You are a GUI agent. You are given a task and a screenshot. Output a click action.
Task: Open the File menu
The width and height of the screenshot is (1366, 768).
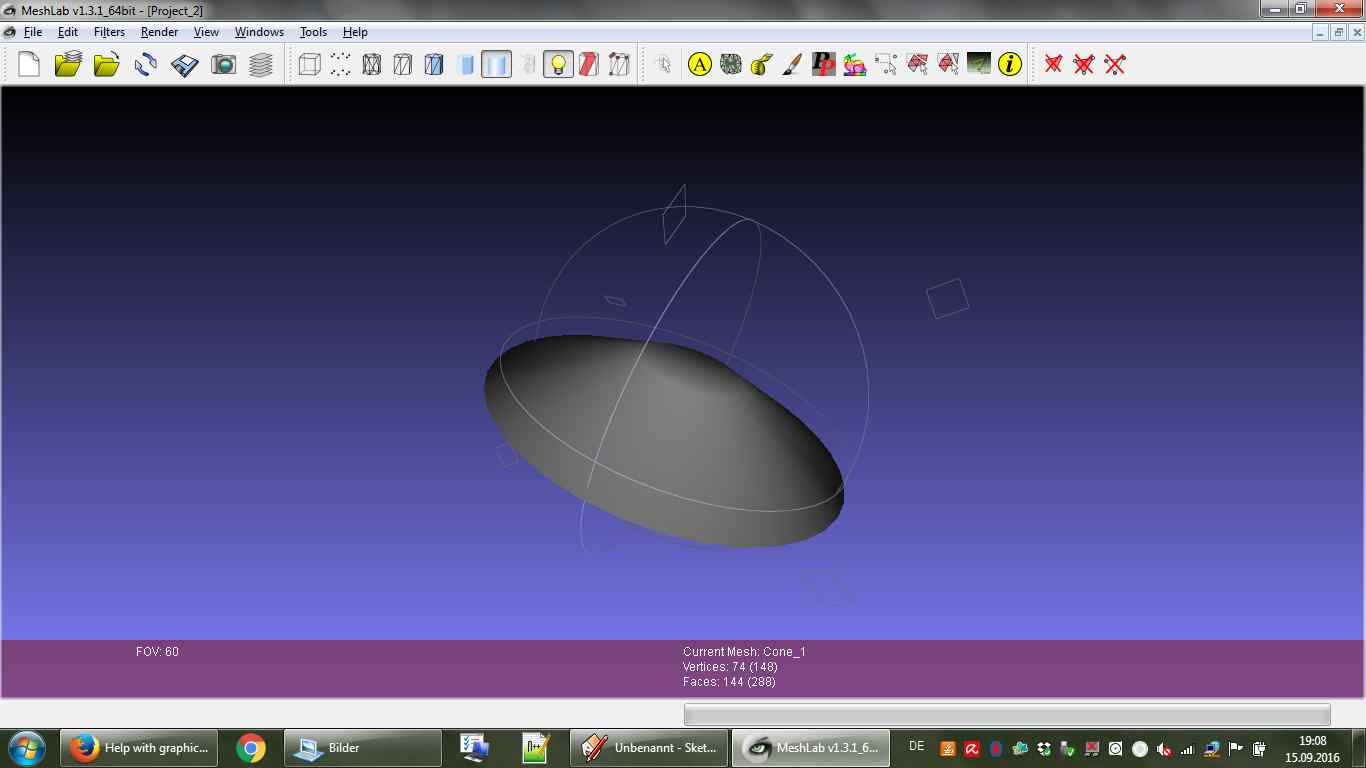(x=33, y=32)
